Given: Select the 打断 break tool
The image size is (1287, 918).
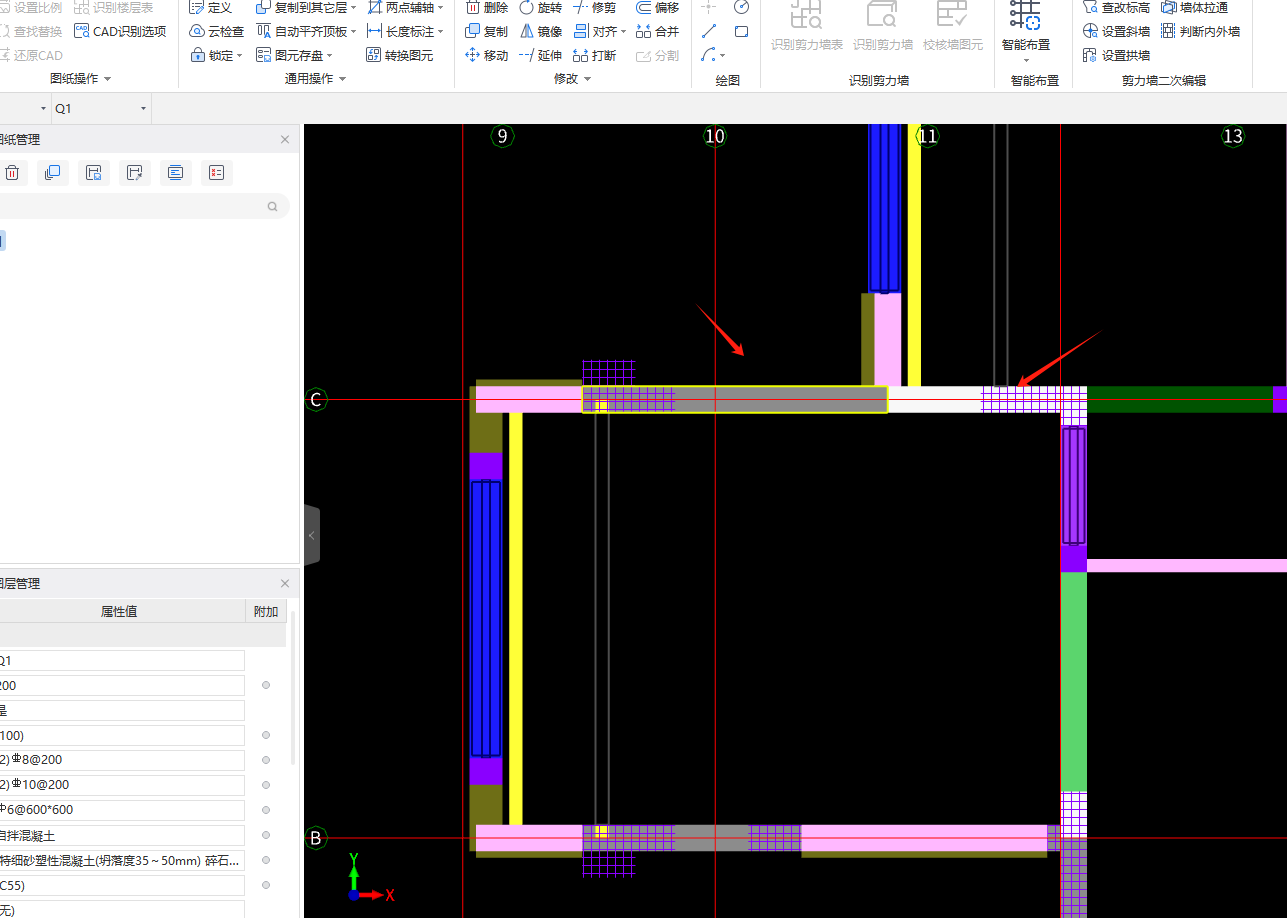Looking at the screenshot, I should [x=595, y=55].
